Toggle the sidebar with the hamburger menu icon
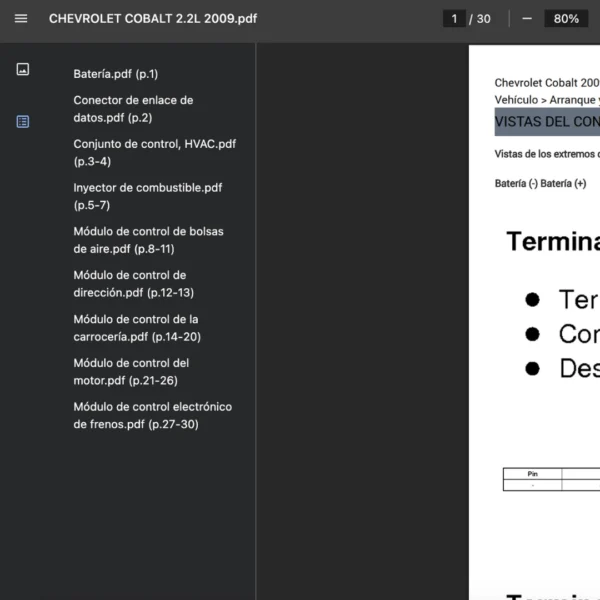The image size is (600, 600). [22, 19]
